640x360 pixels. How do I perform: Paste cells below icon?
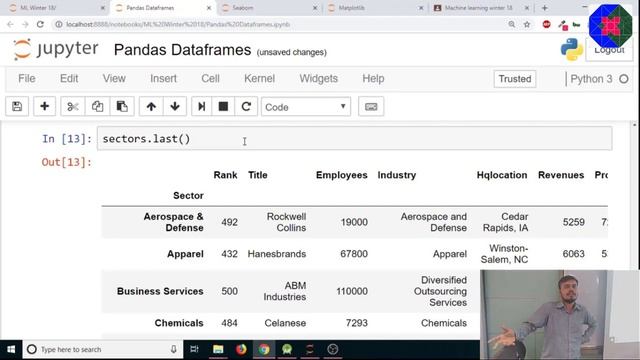(122, 107)
